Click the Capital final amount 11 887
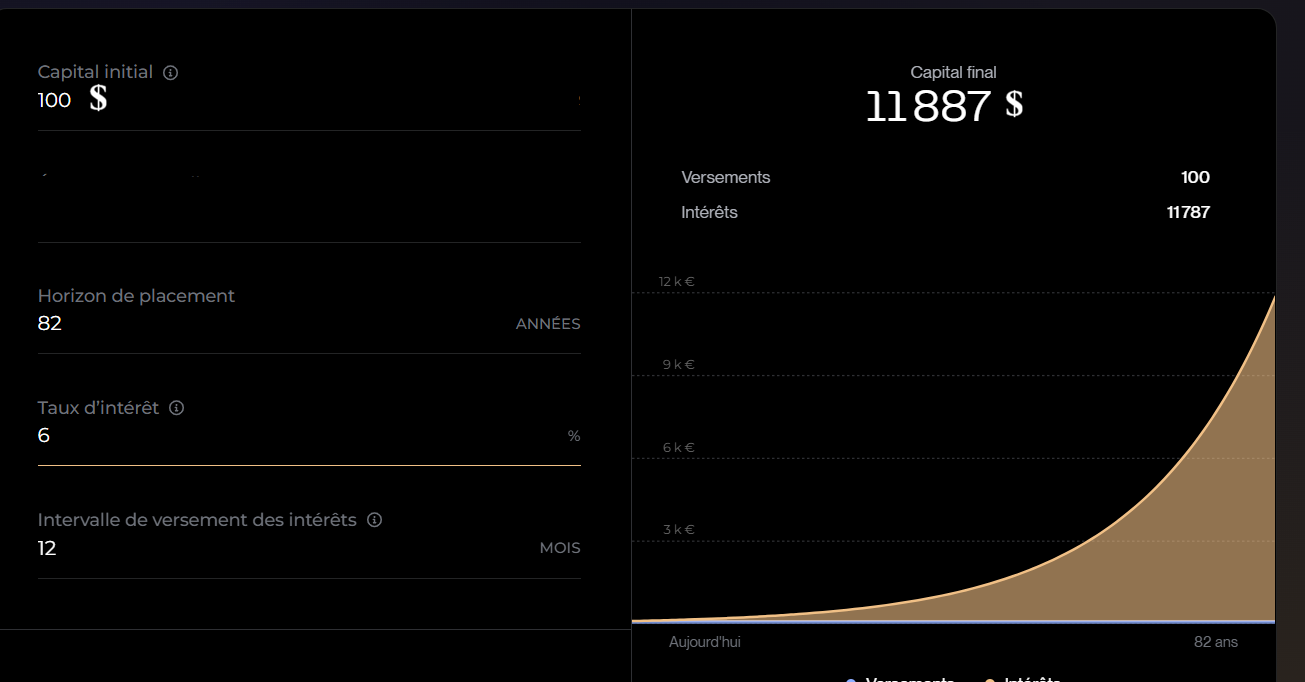 (928, 106)
